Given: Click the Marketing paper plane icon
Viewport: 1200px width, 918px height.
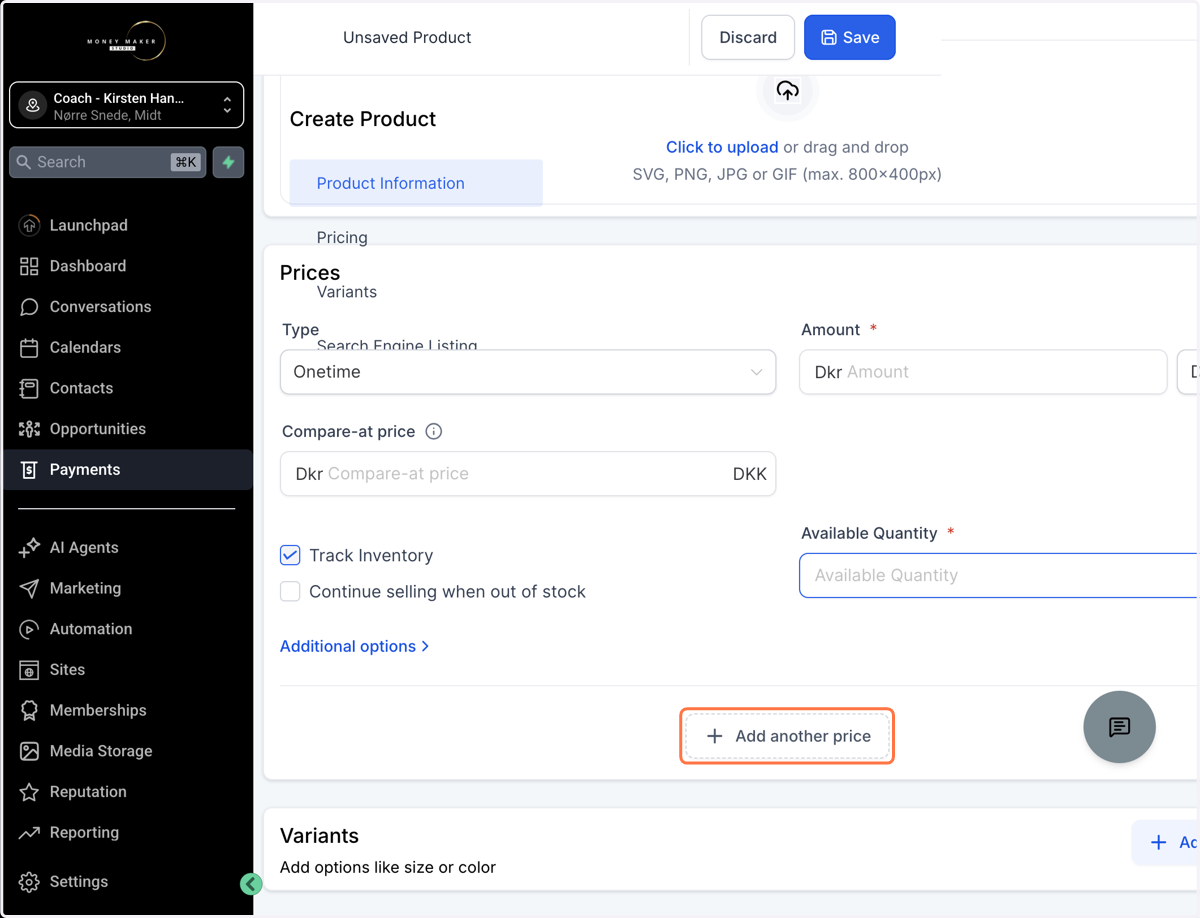Looking at the screenshot, I should 29,588.
